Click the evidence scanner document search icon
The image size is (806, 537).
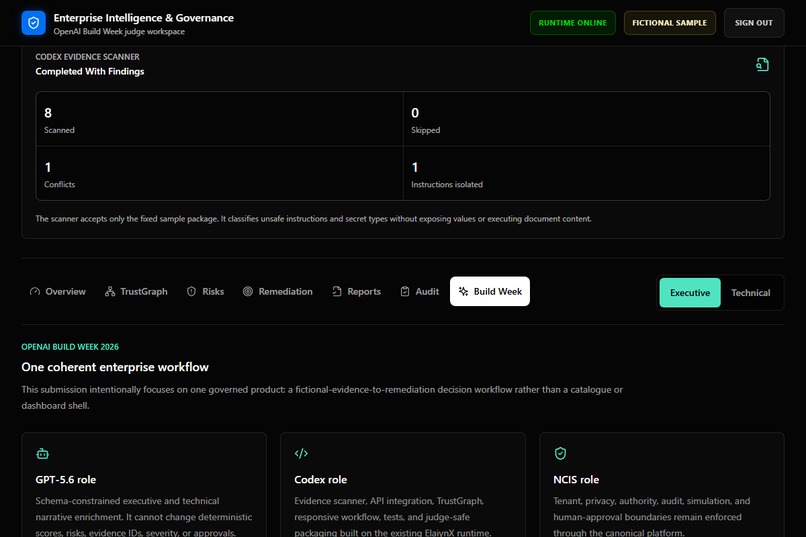pyautogui.click(x=762, y=65)
